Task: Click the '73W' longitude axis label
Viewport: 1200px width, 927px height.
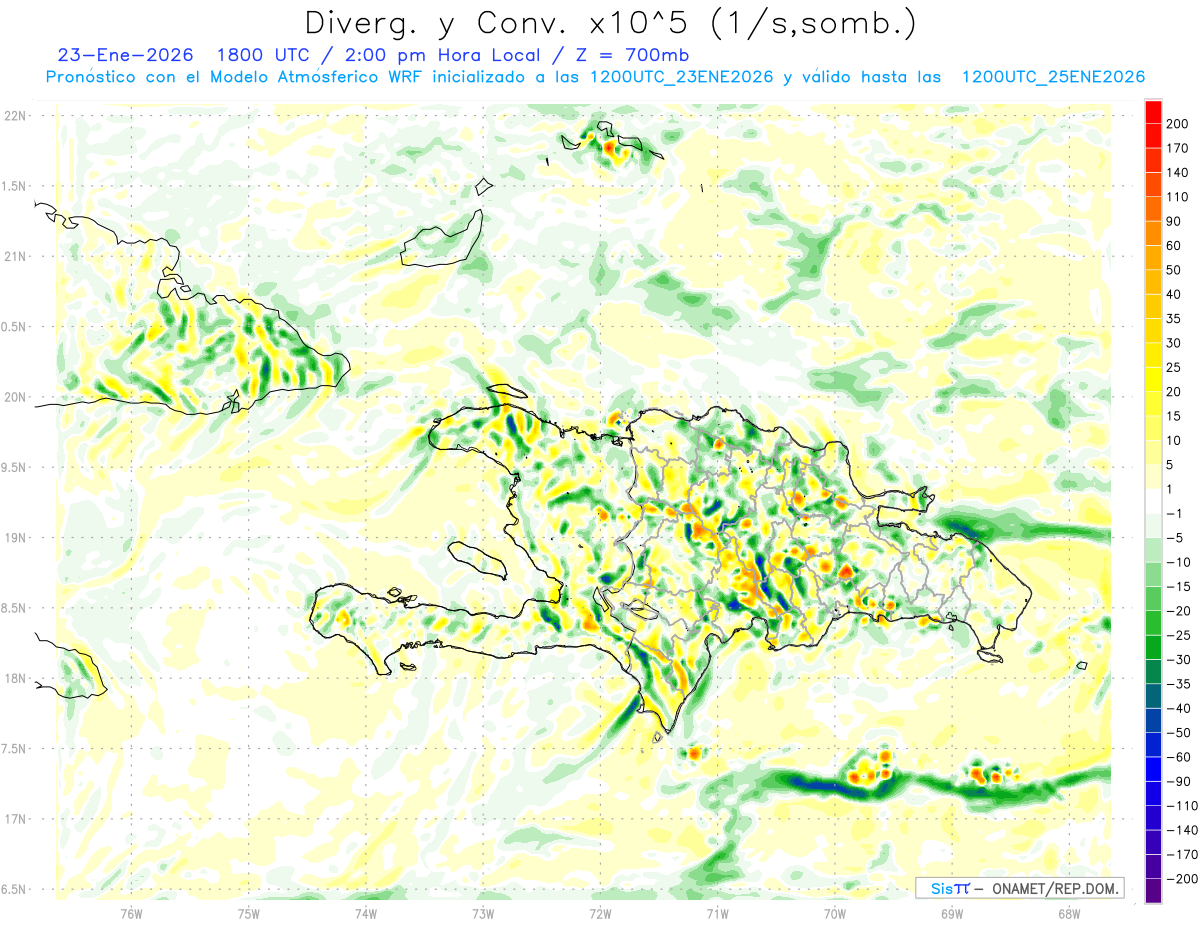Action: point(482,914)
